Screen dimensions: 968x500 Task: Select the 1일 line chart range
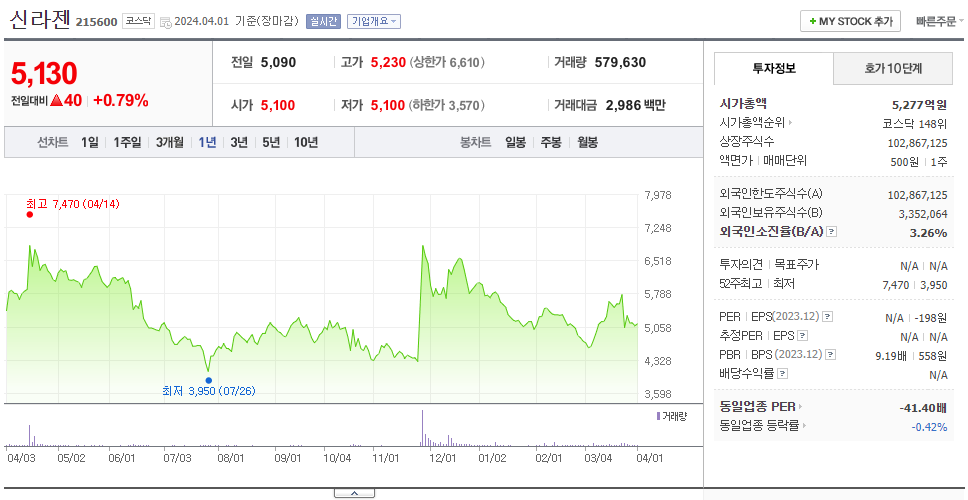pos(90,143)
